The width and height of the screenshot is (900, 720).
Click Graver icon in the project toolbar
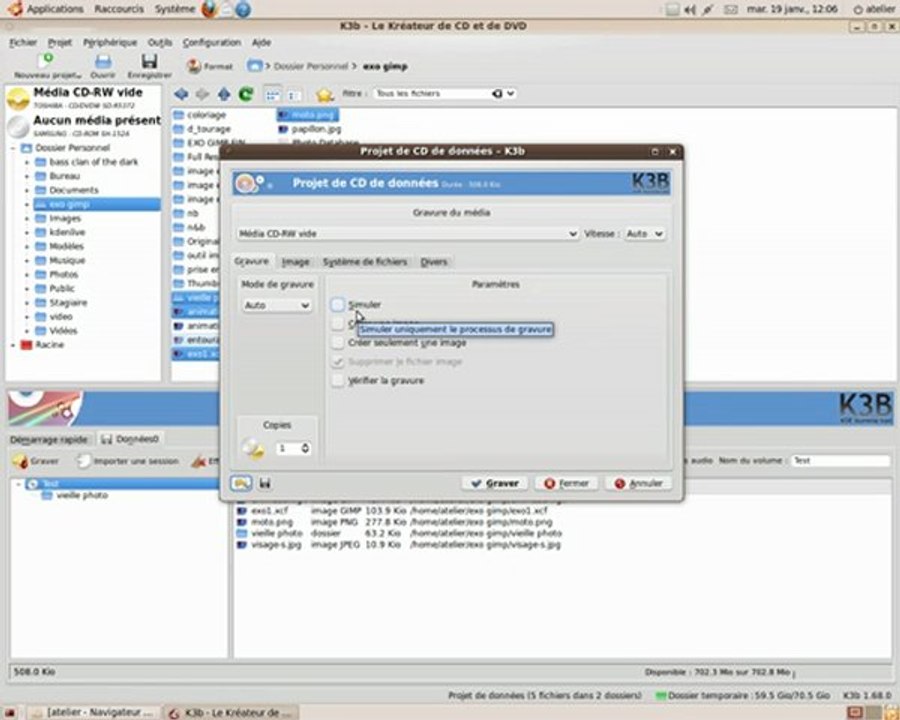[x=21, y=460]
